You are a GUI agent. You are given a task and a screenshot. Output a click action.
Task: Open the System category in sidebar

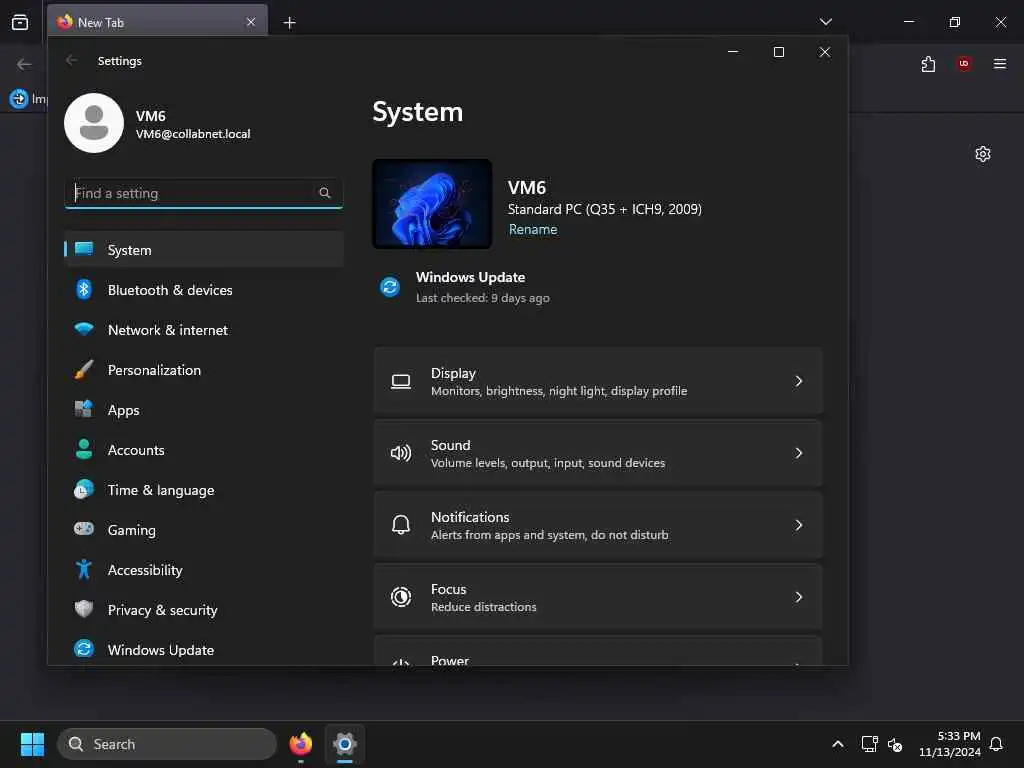[204, 249]
